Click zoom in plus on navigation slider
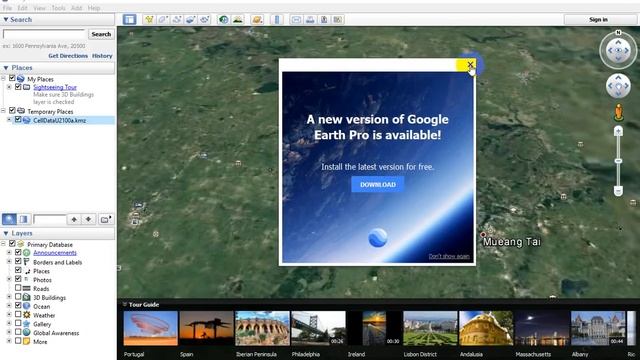This screenshot has width=640, height=360. [618, 131]
